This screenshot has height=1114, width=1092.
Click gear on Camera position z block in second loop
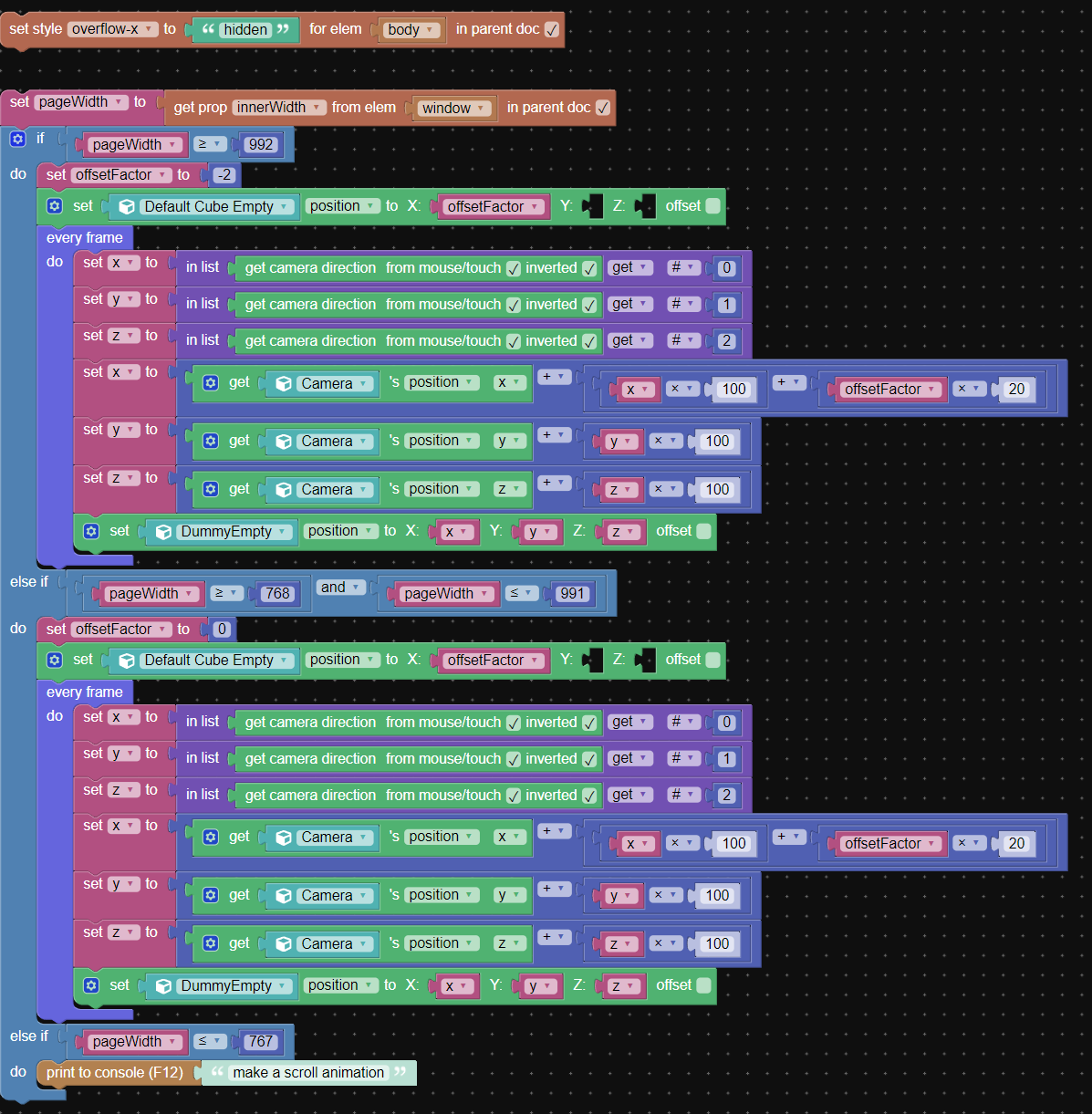coord(211,943)
